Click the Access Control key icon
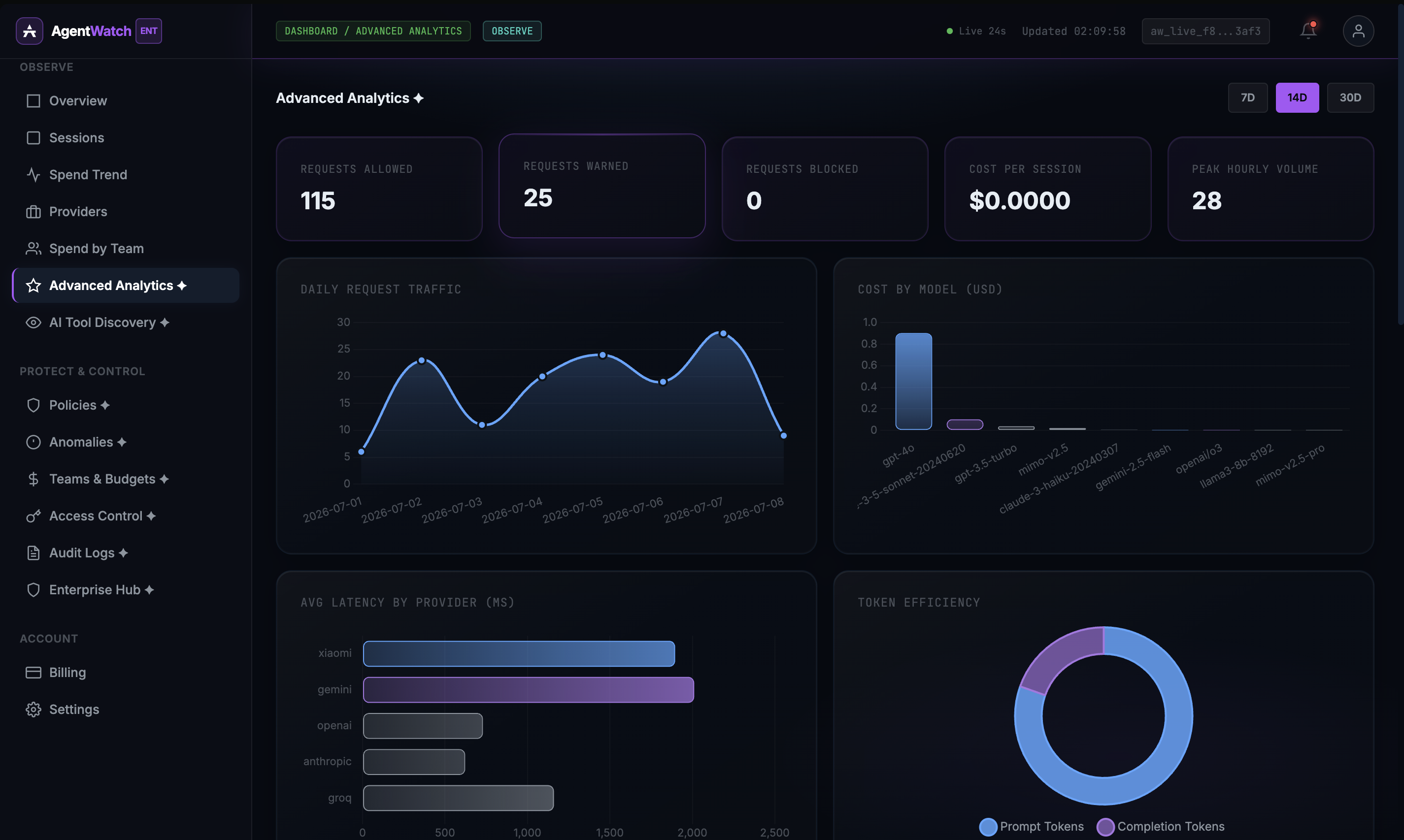The height and width of the screenshot is (840, 1404). [x=33, y=516]
